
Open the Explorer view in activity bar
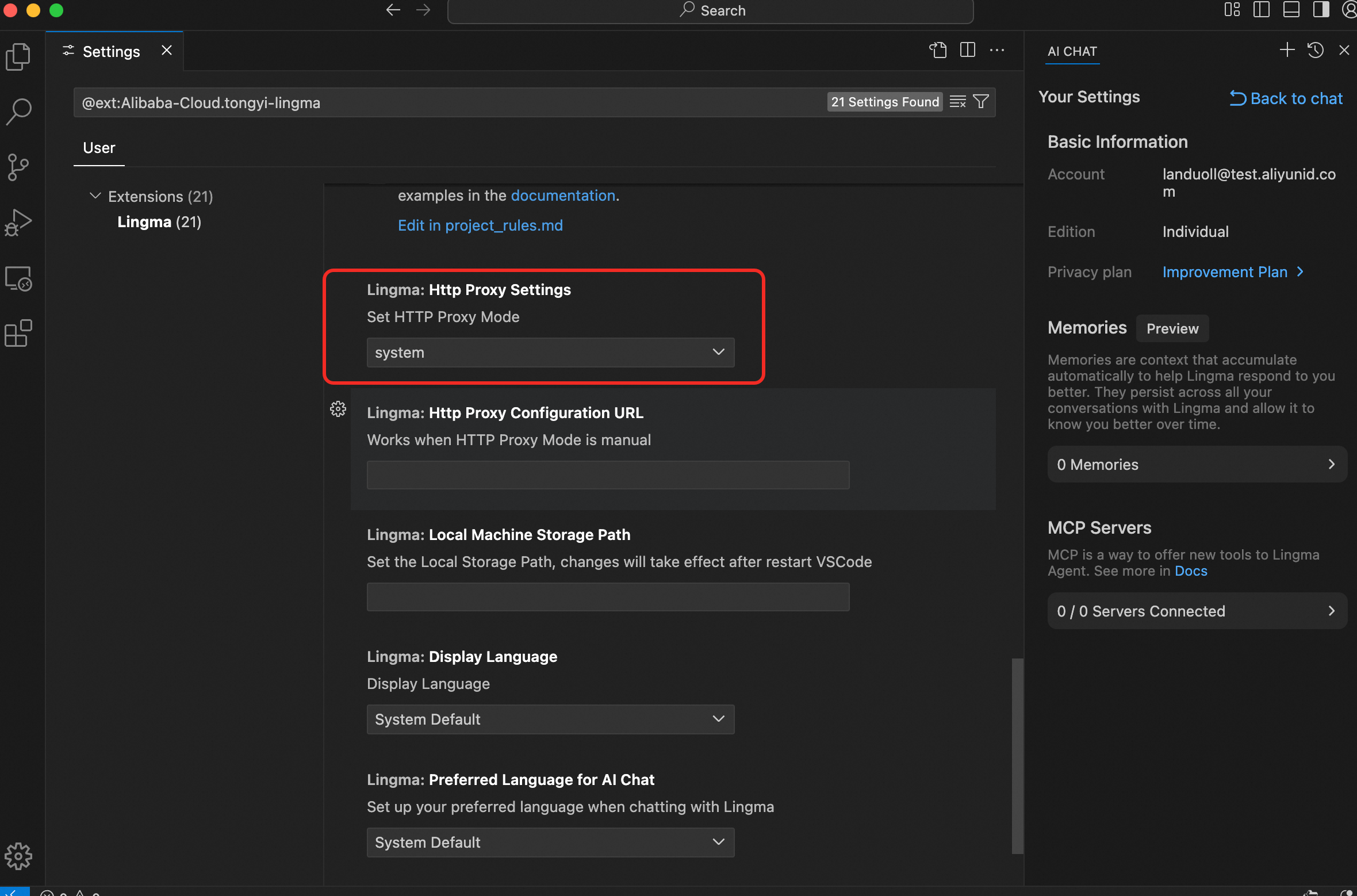click(x=18, y=56)
